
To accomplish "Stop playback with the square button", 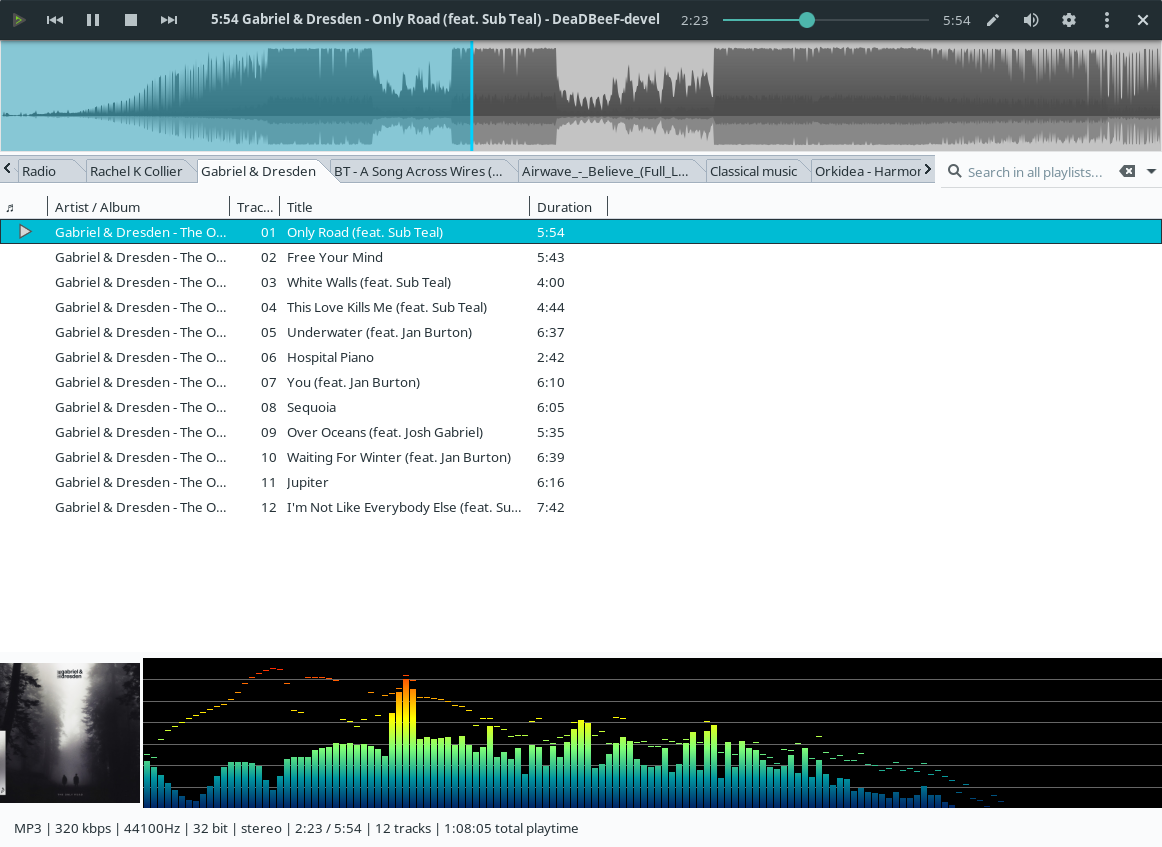I will coord(131,20).
